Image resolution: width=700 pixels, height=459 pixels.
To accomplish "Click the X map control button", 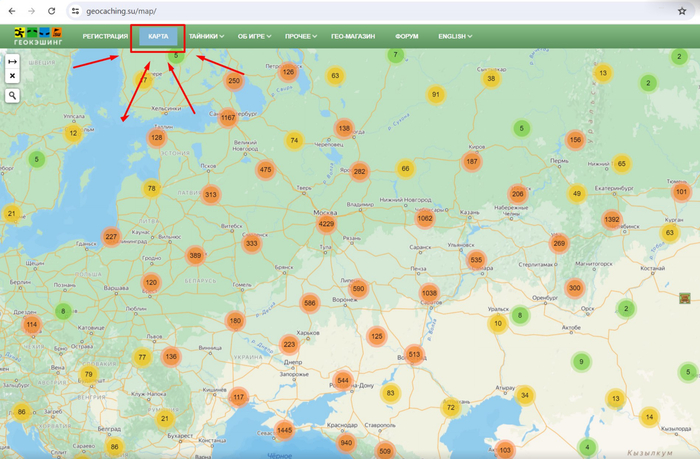I will pyautogui.click(x=13, y=76).
